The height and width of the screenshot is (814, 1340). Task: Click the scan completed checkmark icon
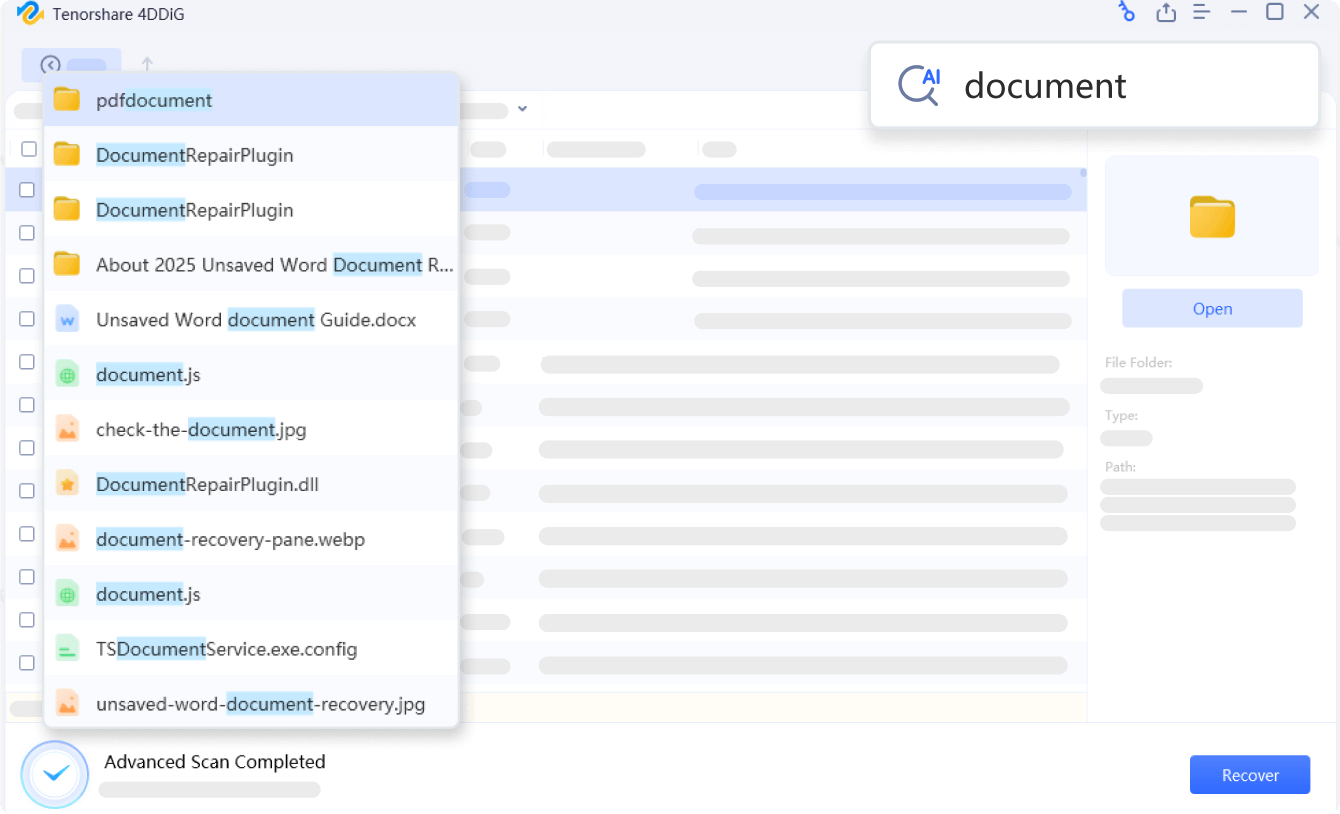(x=55, y=774)
